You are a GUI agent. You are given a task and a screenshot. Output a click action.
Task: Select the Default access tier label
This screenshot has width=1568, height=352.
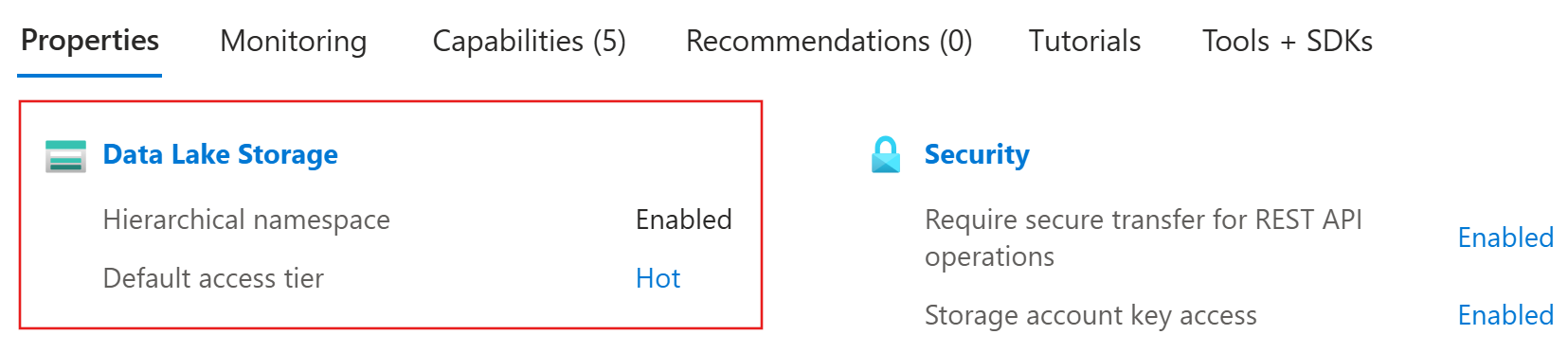coord(213,278)
